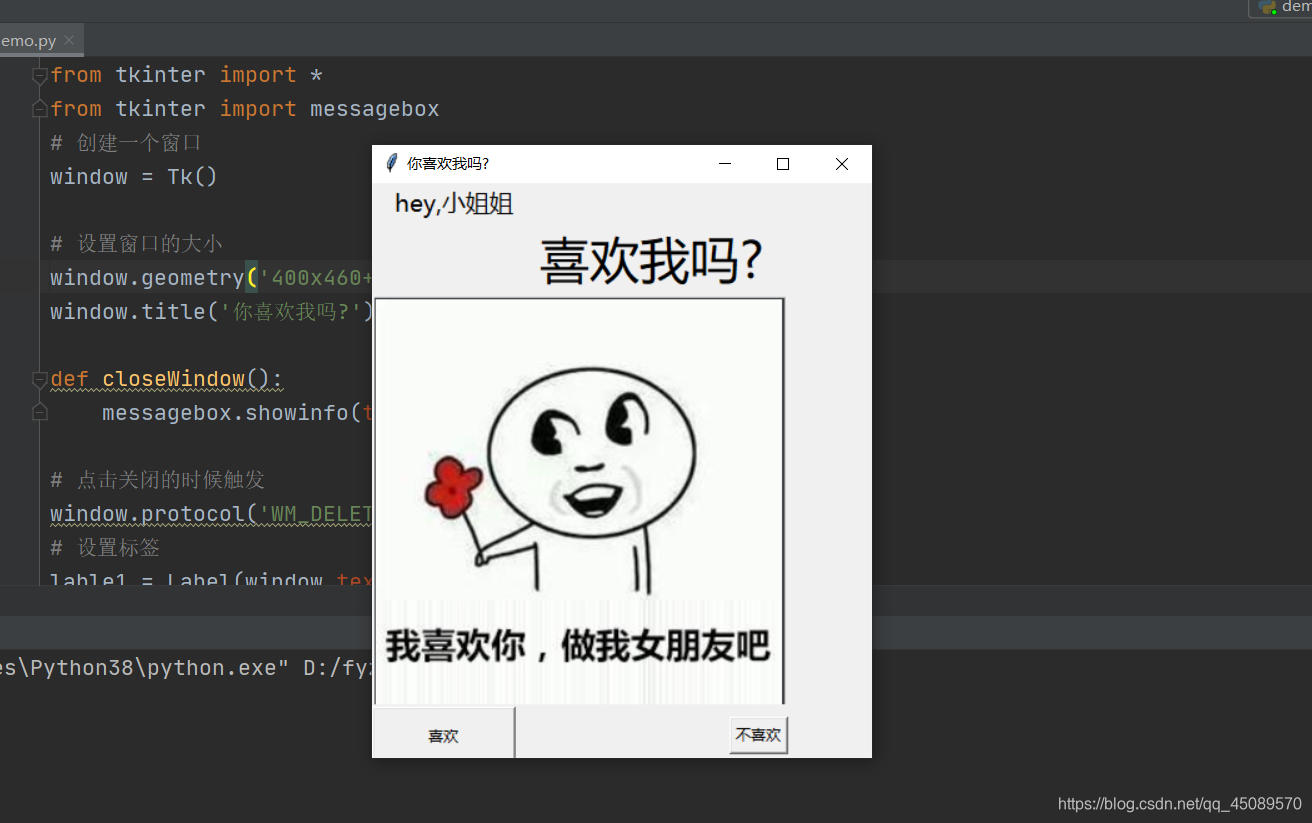Click the 'window.title' code line
The width and height of the screenshot is (1312, 823).
click(211, 312)
